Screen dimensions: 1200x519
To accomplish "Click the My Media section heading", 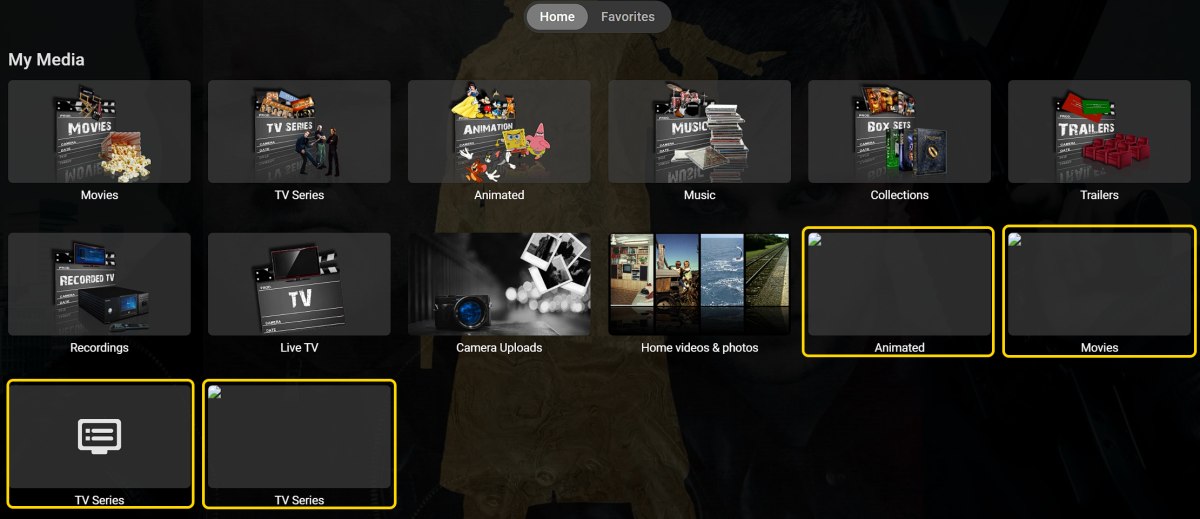I will point(46,60).
